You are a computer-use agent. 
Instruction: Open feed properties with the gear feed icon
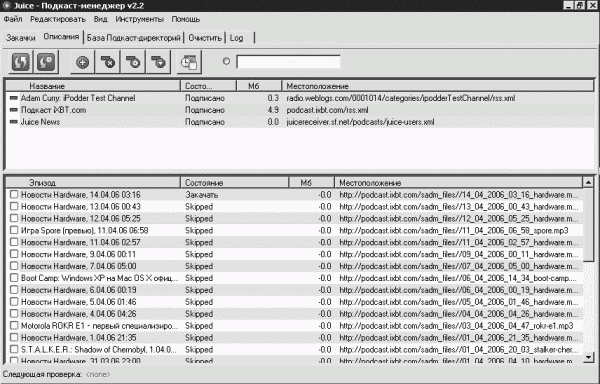point(133,62)
